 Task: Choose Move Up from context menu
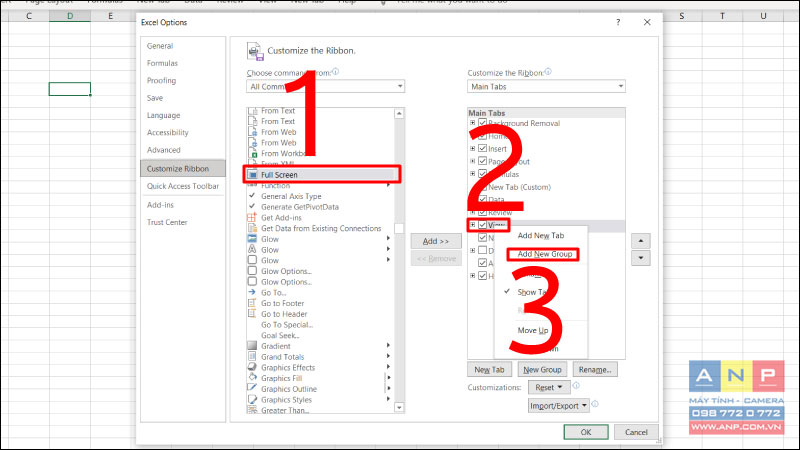[533, 330]
